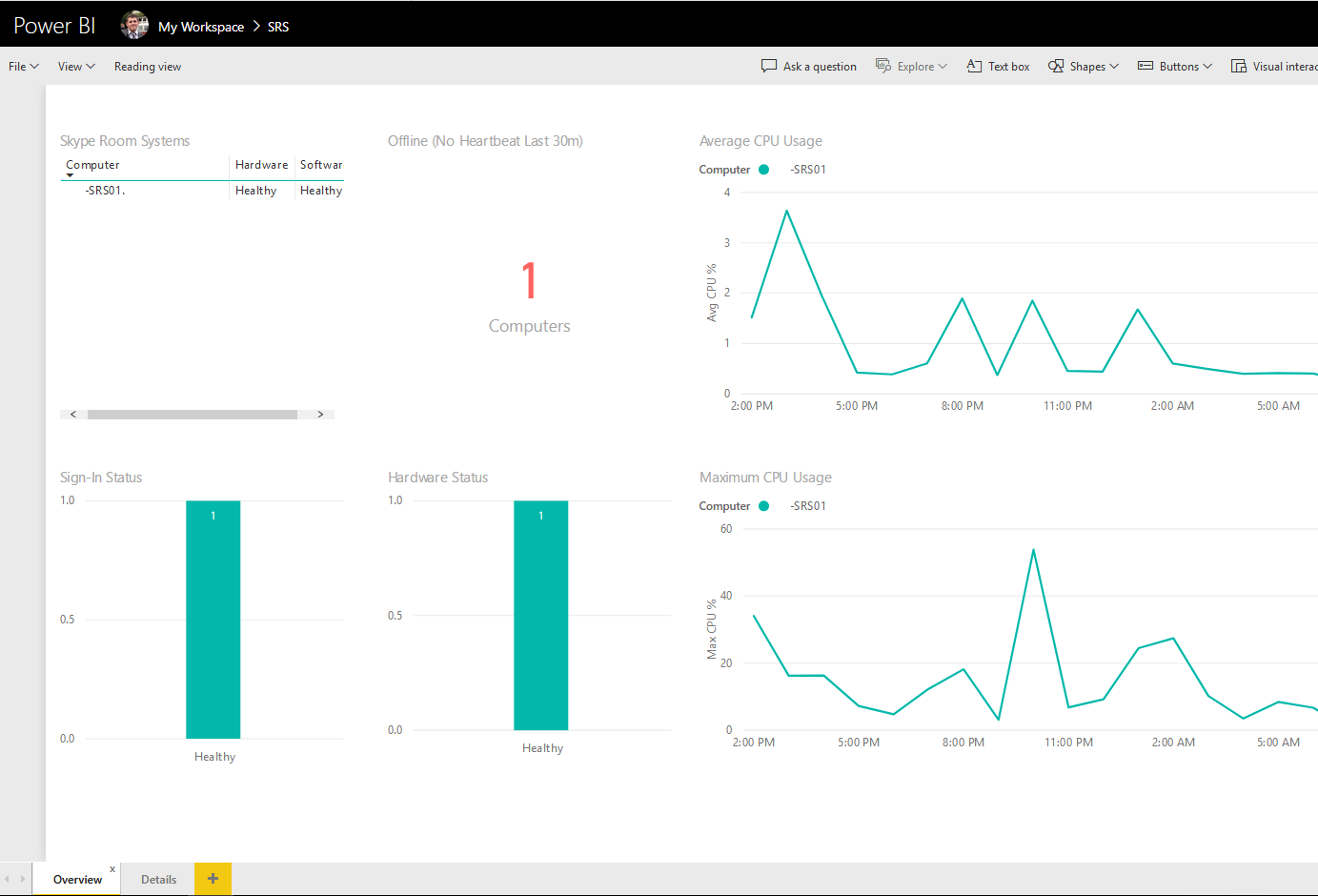Click the Maximum CPU legend color dot

tap(763, 506)
